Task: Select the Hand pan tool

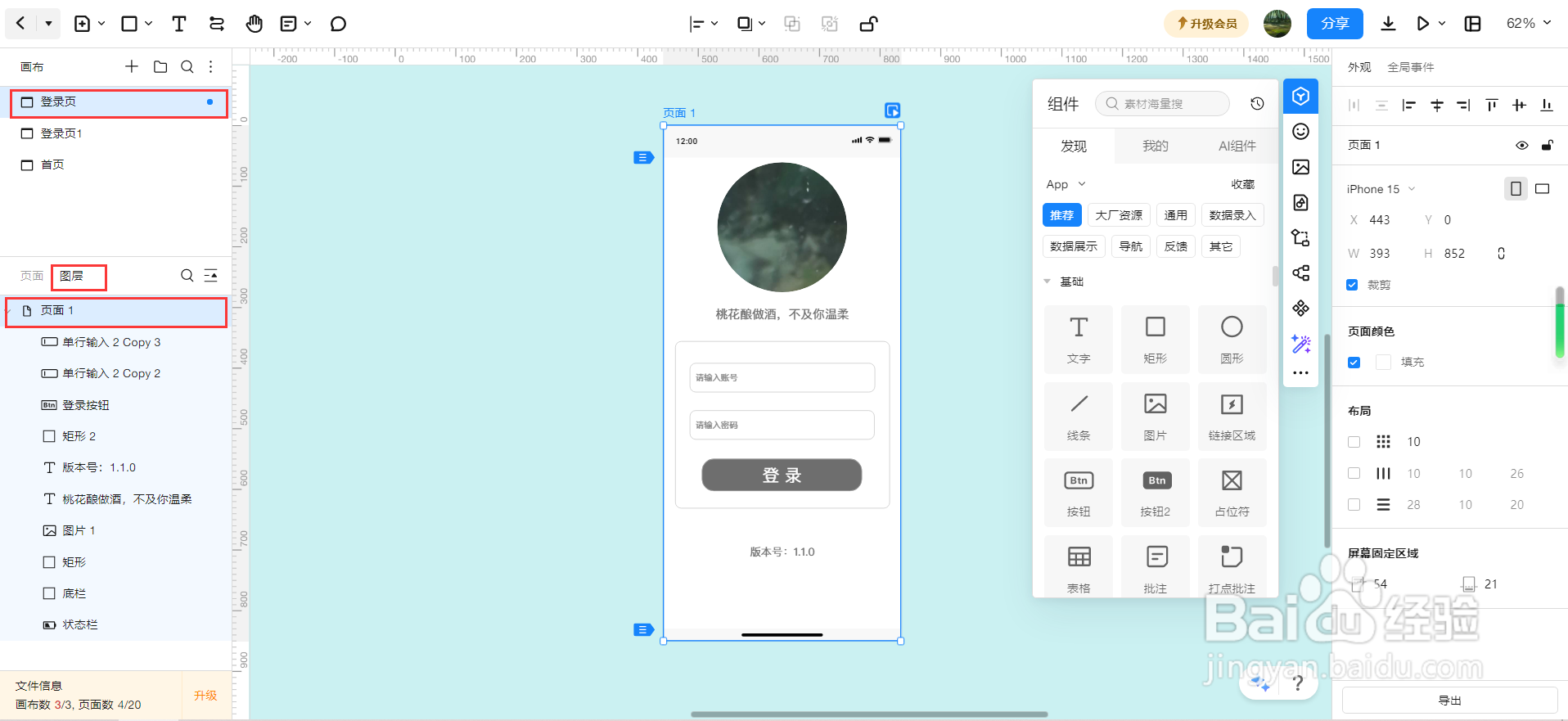Action: point(255,24)
